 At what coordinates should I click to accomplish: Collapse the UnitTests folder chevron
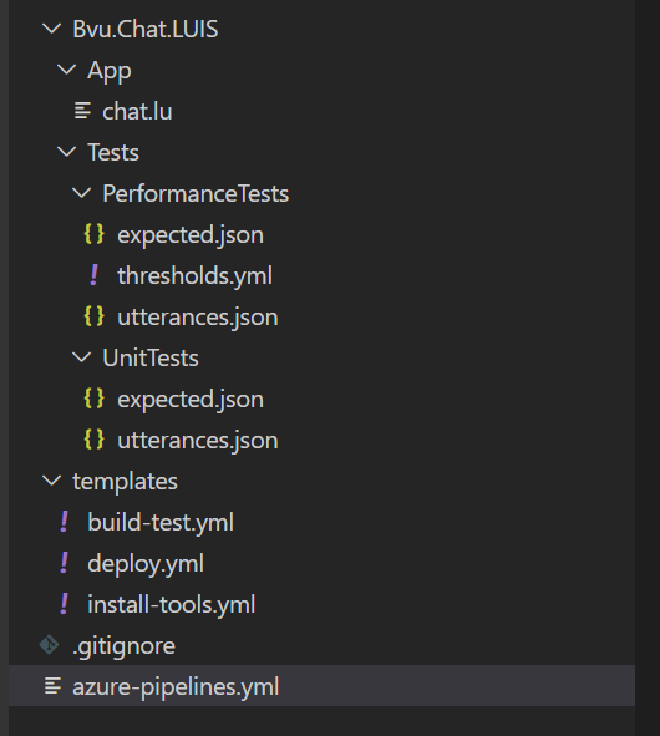point(81,358)
